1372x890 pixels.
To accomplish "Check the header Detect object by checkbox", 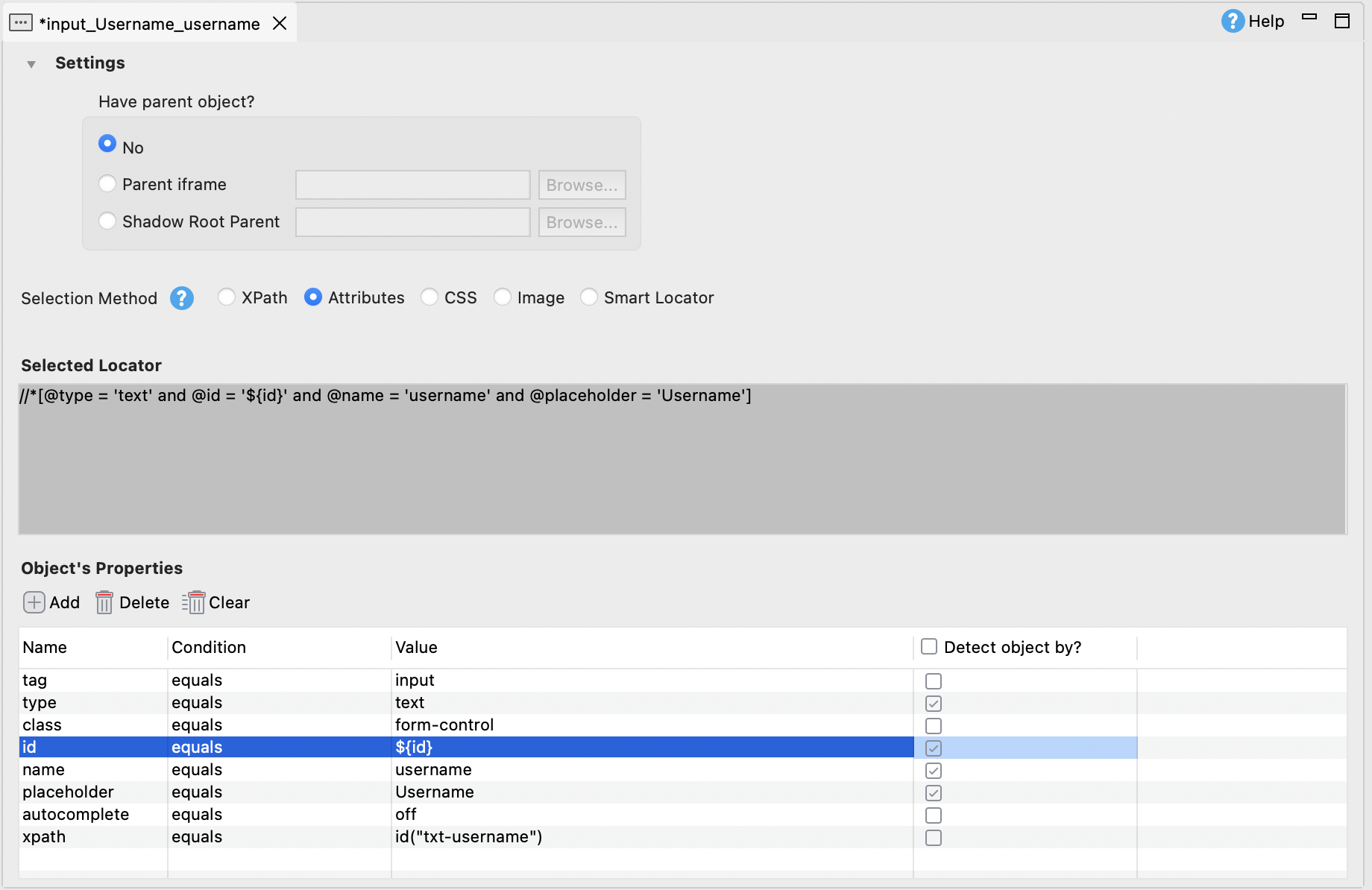I will [928, 647].
